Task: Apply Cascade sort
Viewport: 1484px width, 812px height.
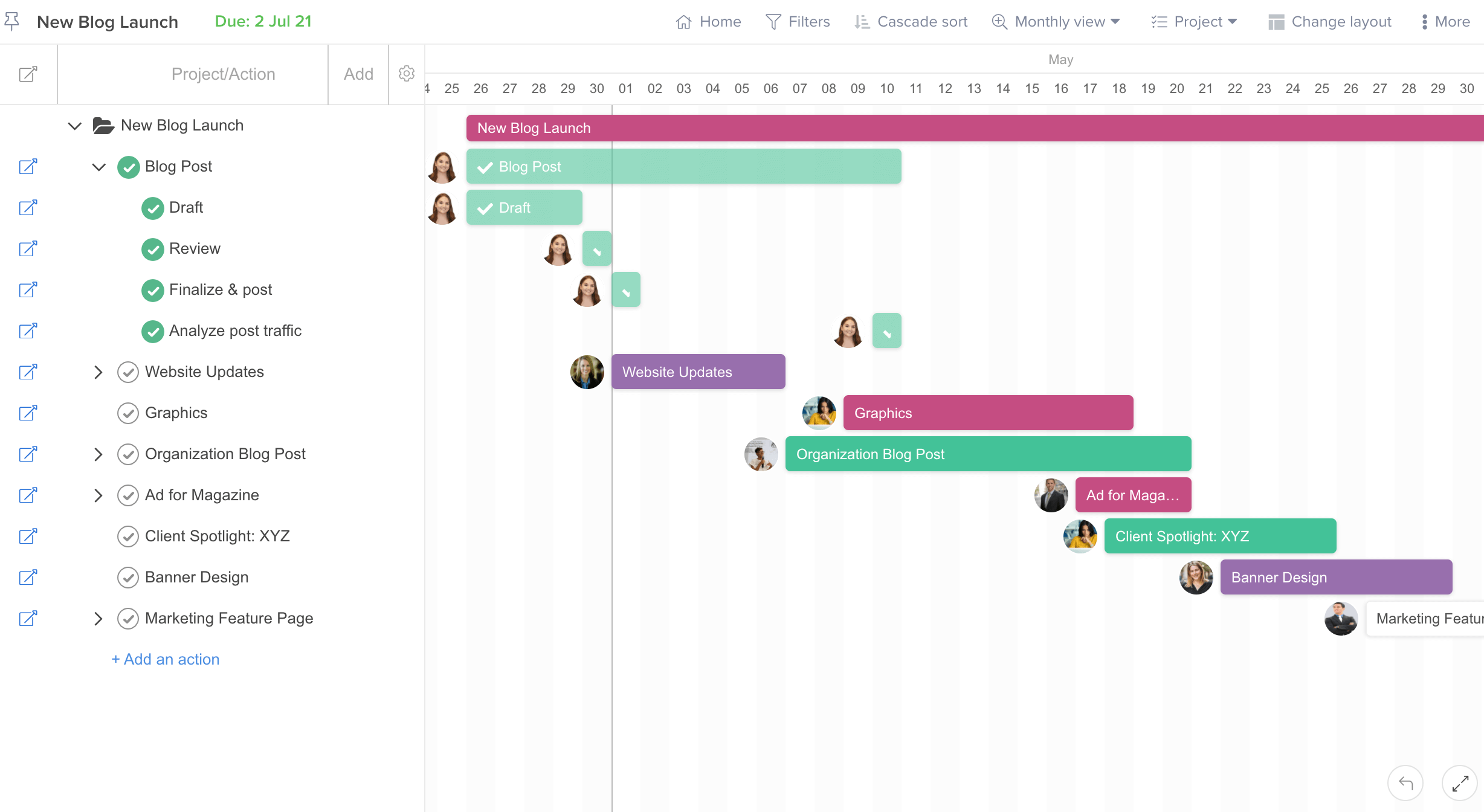Action: (911, 22)
